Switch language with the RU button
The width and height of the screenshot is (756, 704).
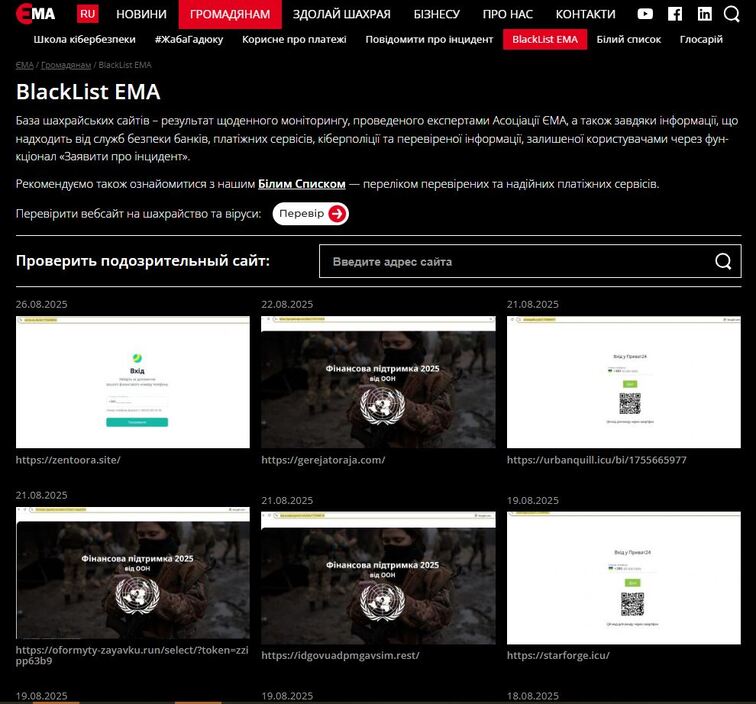click(x=88, y=14)
